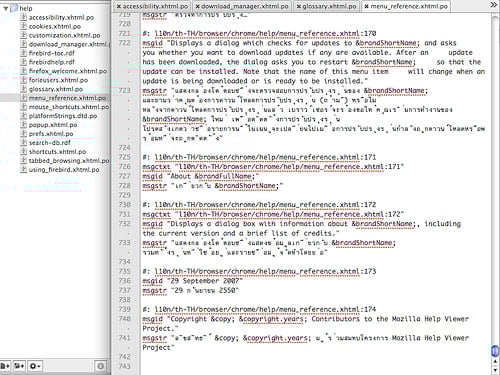Click comment line ending with :173
Image resolution: width=500 pixels, height=375 pixels.
click(x=259, y=271)
